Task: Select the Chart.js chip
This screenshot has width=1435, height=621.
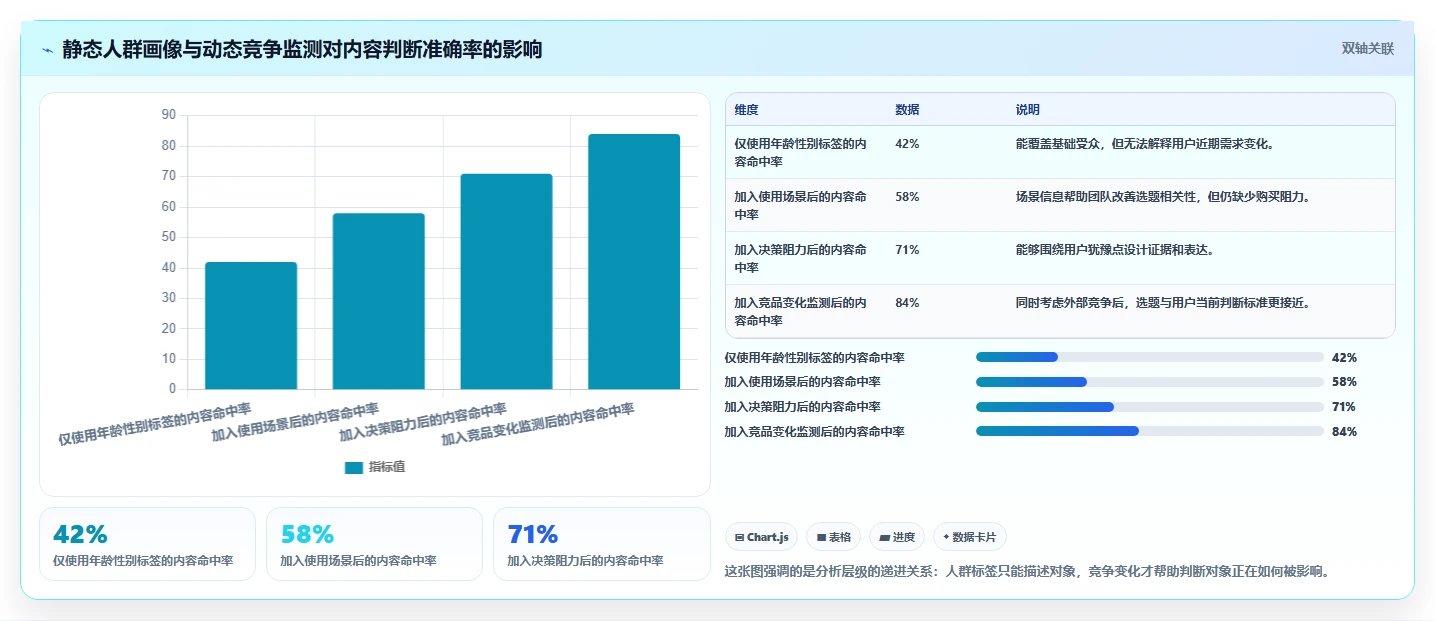Action: (762, 537)
